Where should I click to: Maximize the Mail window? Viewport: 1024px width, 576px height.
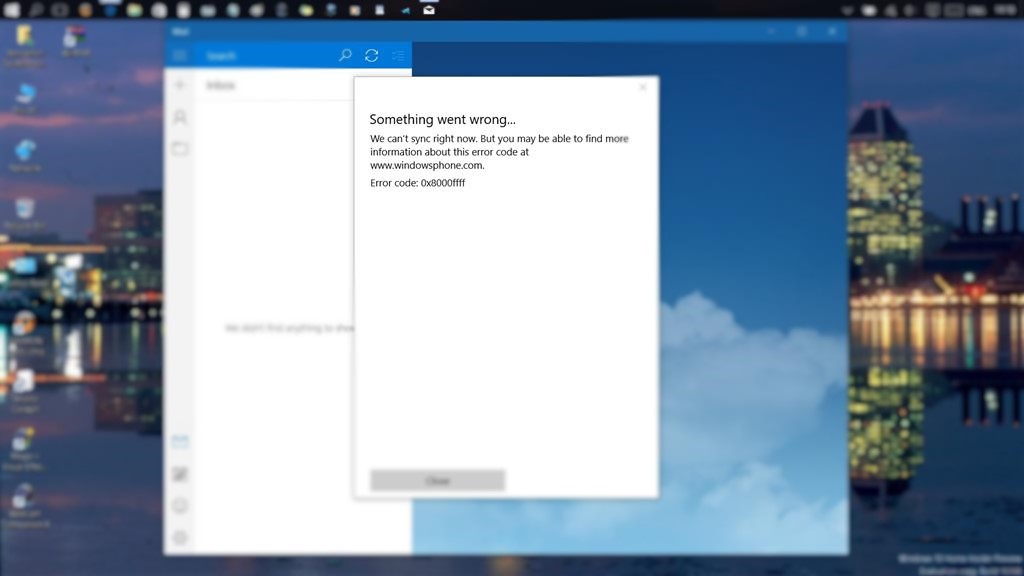801,32
